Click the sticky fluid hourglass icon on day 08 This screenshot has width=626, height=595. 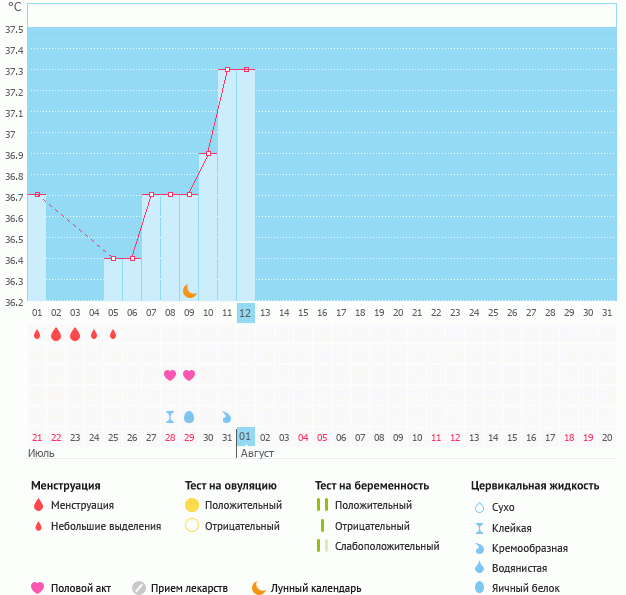[170, 417]
